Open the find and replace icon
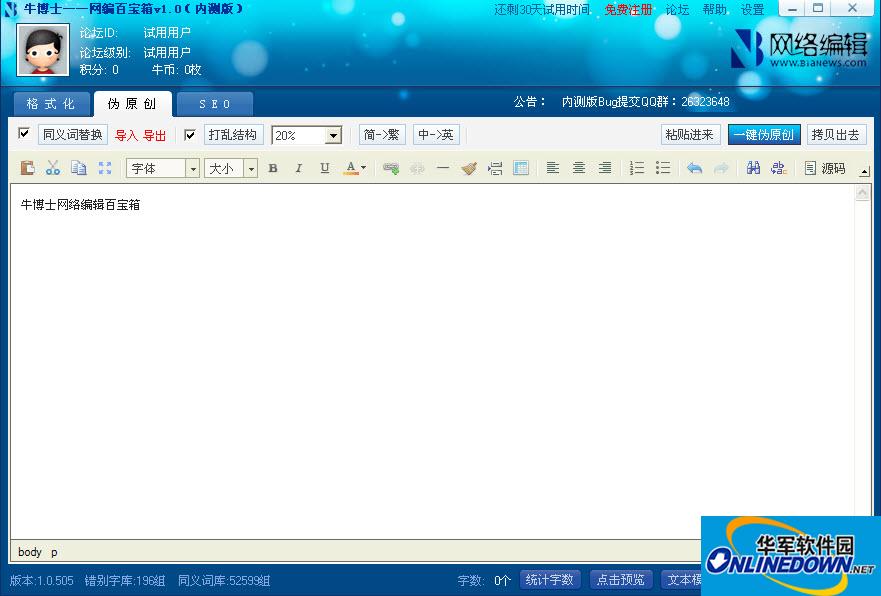This screenshot has height=596, width=881. [779, 168]
